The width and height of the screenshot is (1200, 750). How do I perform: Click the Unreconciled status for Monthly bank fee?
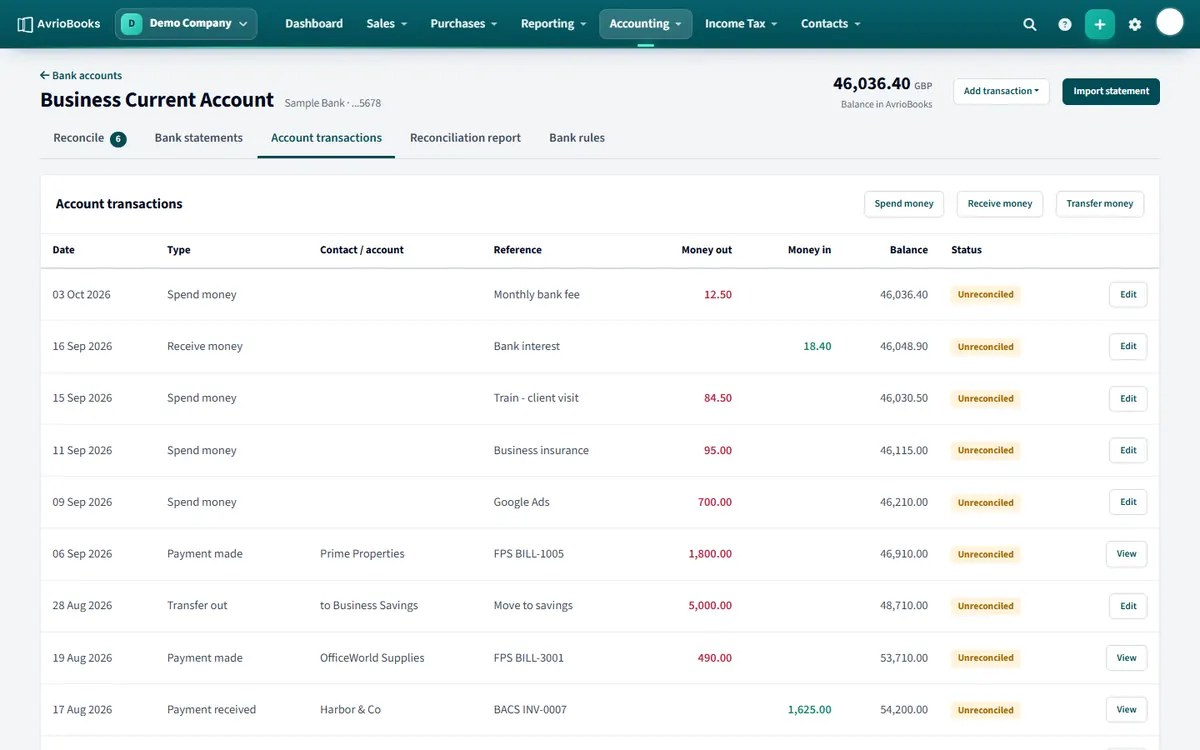click(x=985, y=295)
